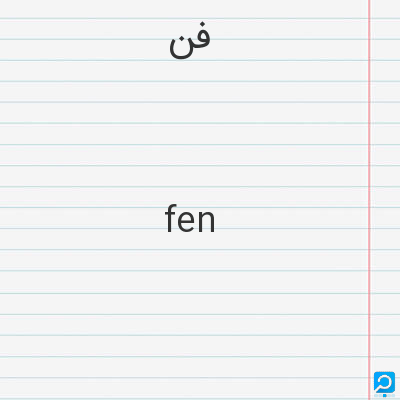Click the blank ruled area between فن and fen
This screenshot has height=400, width=400.
[x=190, y=133]
